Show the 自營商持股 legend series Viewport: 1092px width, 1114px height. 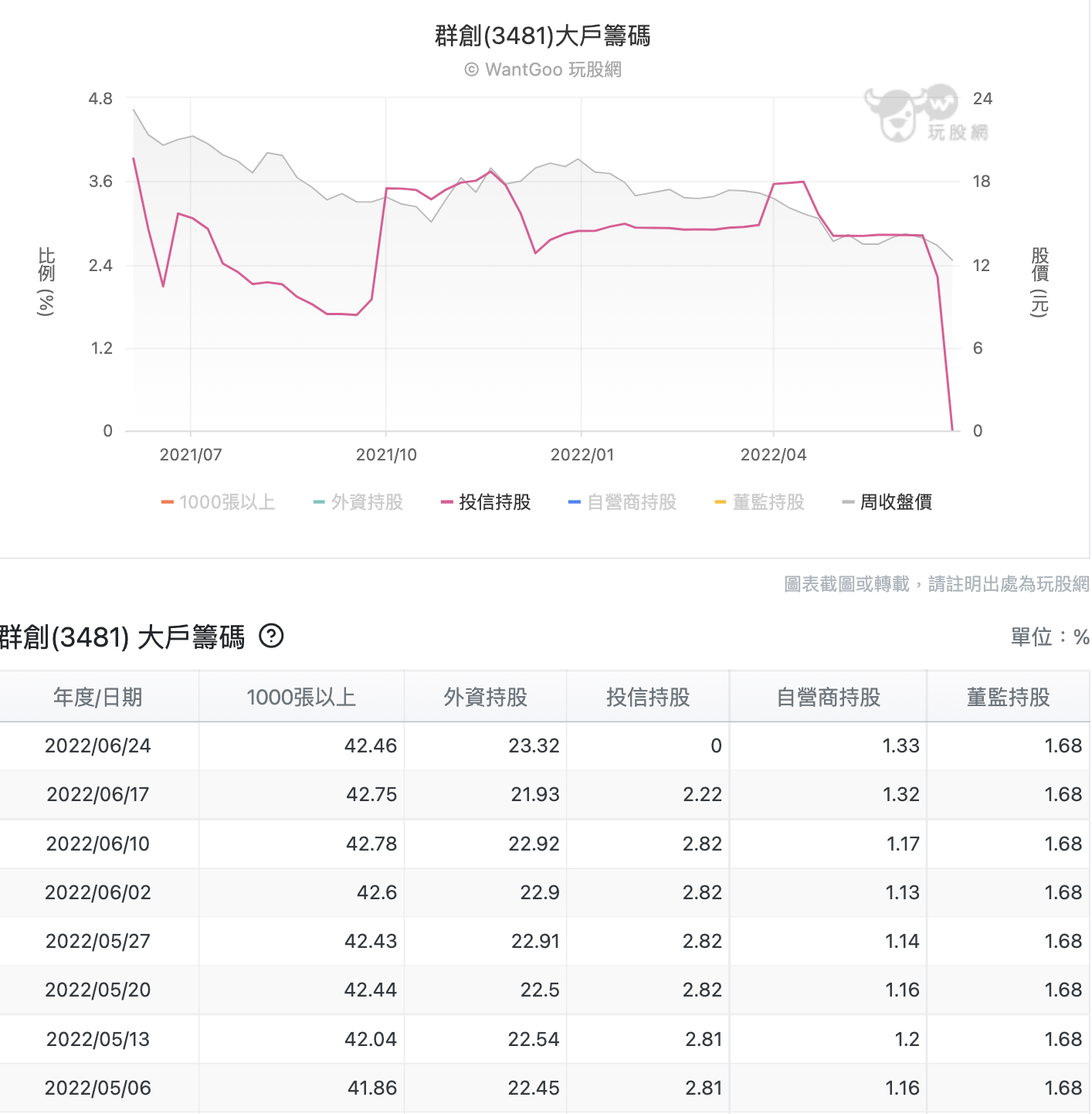click(623, 502)
